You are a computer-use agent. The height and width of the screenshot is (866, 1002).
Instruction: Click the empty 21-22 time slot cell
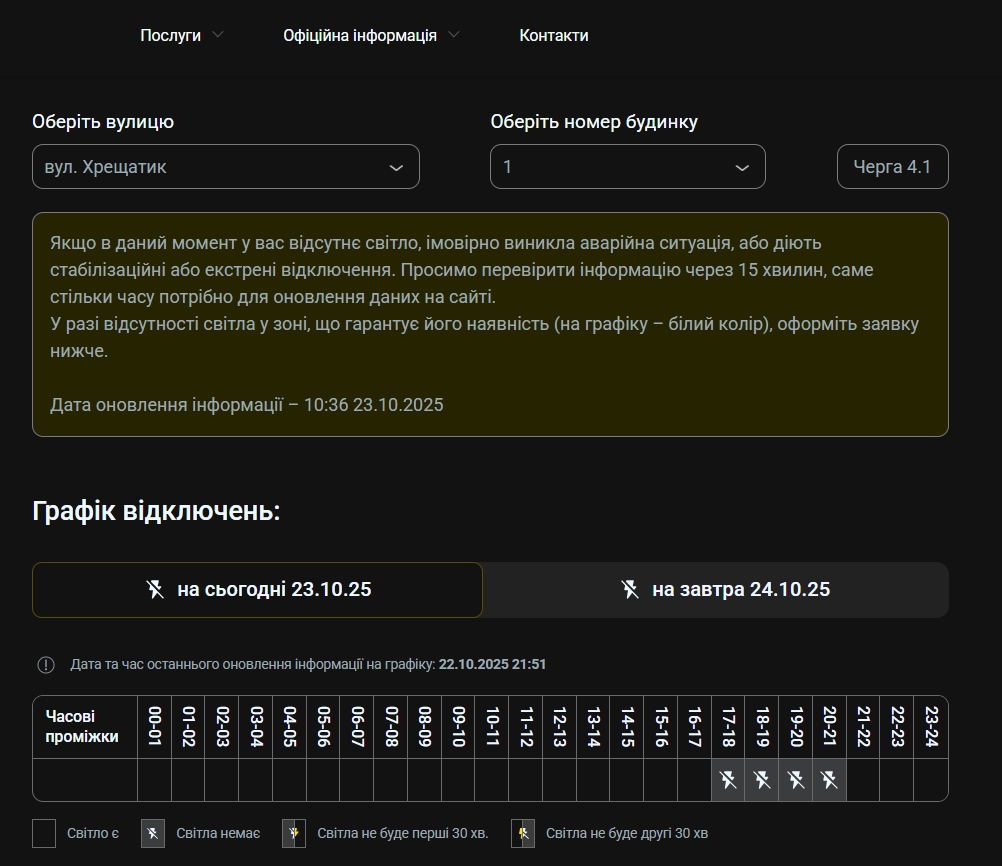pos(863,780)
